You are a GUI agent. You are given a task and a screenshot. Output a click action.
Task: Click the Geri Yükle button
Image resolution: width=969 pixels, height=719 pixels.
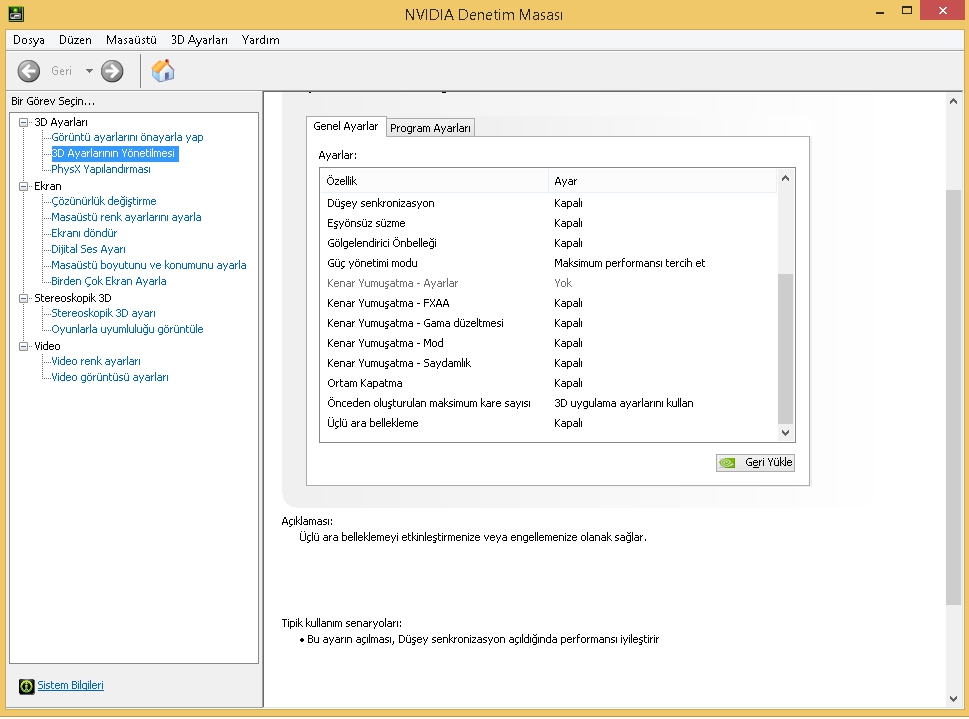click(755, 462)
